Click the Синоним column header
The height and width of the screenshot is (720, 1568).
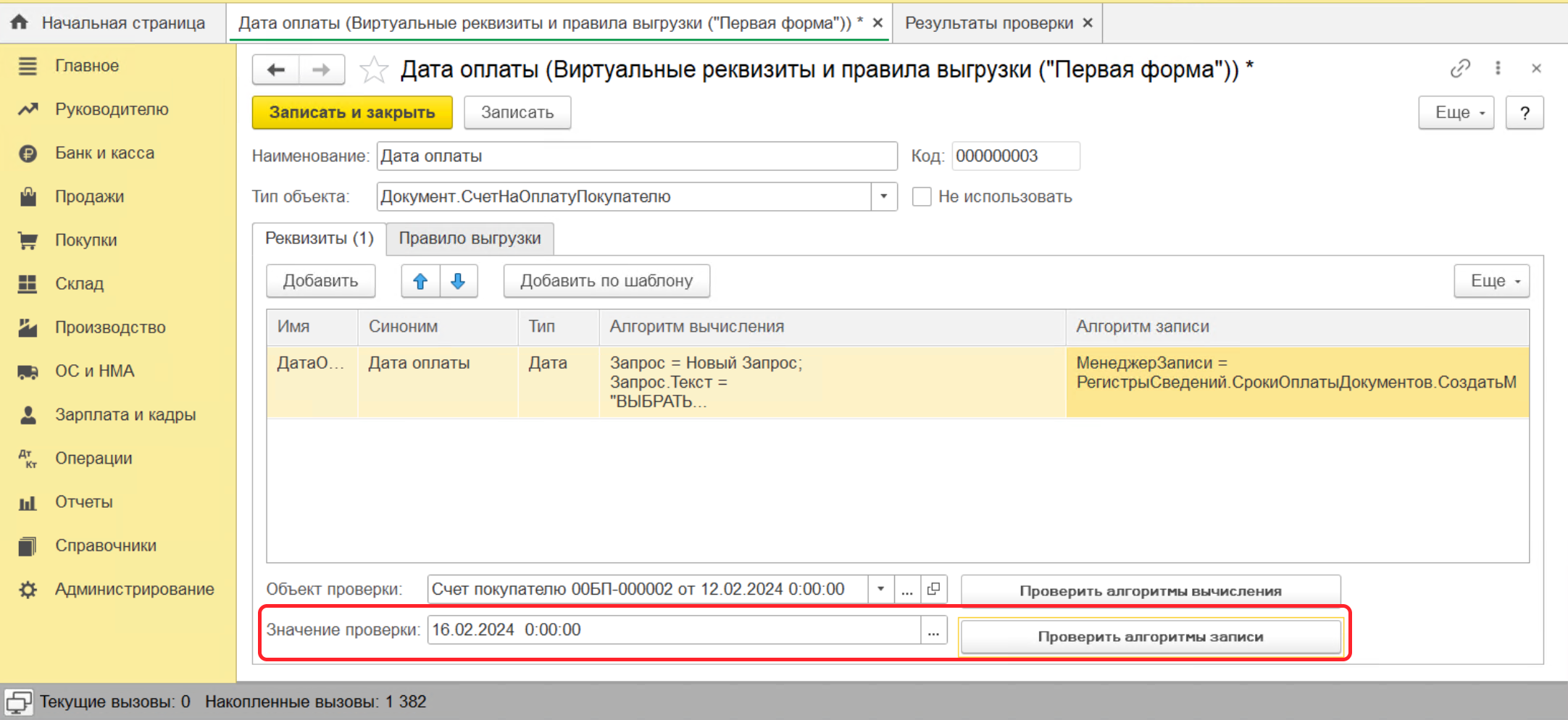pyautogui.click(x=438, y=327)
